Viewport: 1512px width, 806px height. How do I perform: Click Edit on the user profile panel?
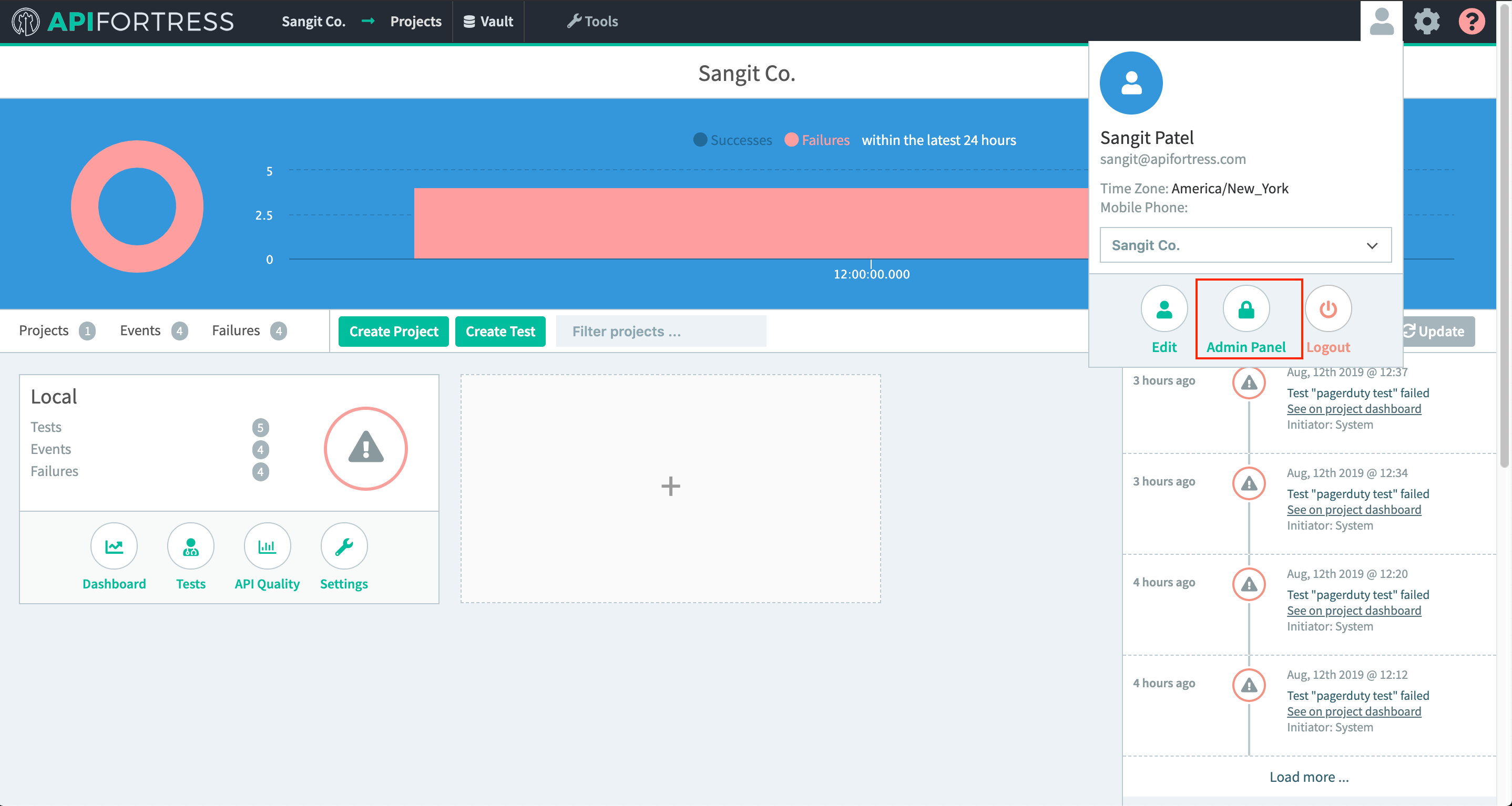tap(1164, 308)
